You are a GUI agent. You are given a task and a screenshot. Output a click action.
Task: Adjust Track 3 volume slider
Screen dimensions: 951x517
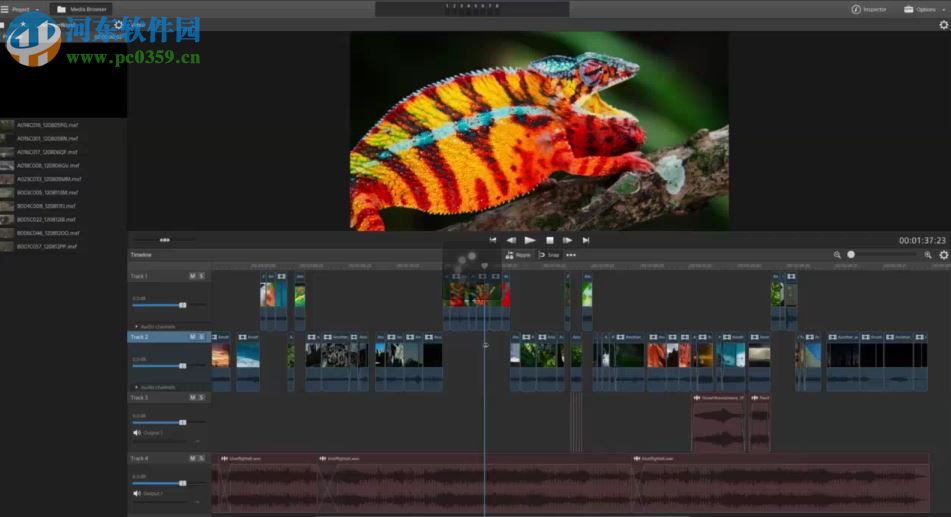point(182,422)
